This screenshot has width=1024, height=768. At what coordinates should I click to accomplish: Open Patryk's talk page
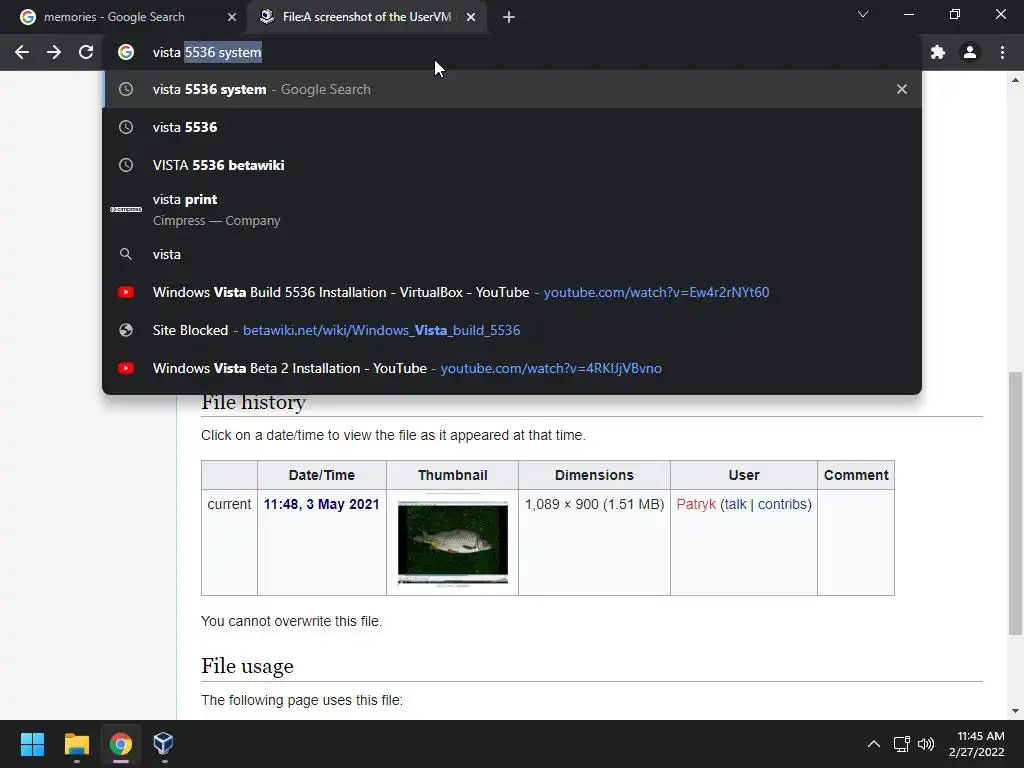(735, 504)
